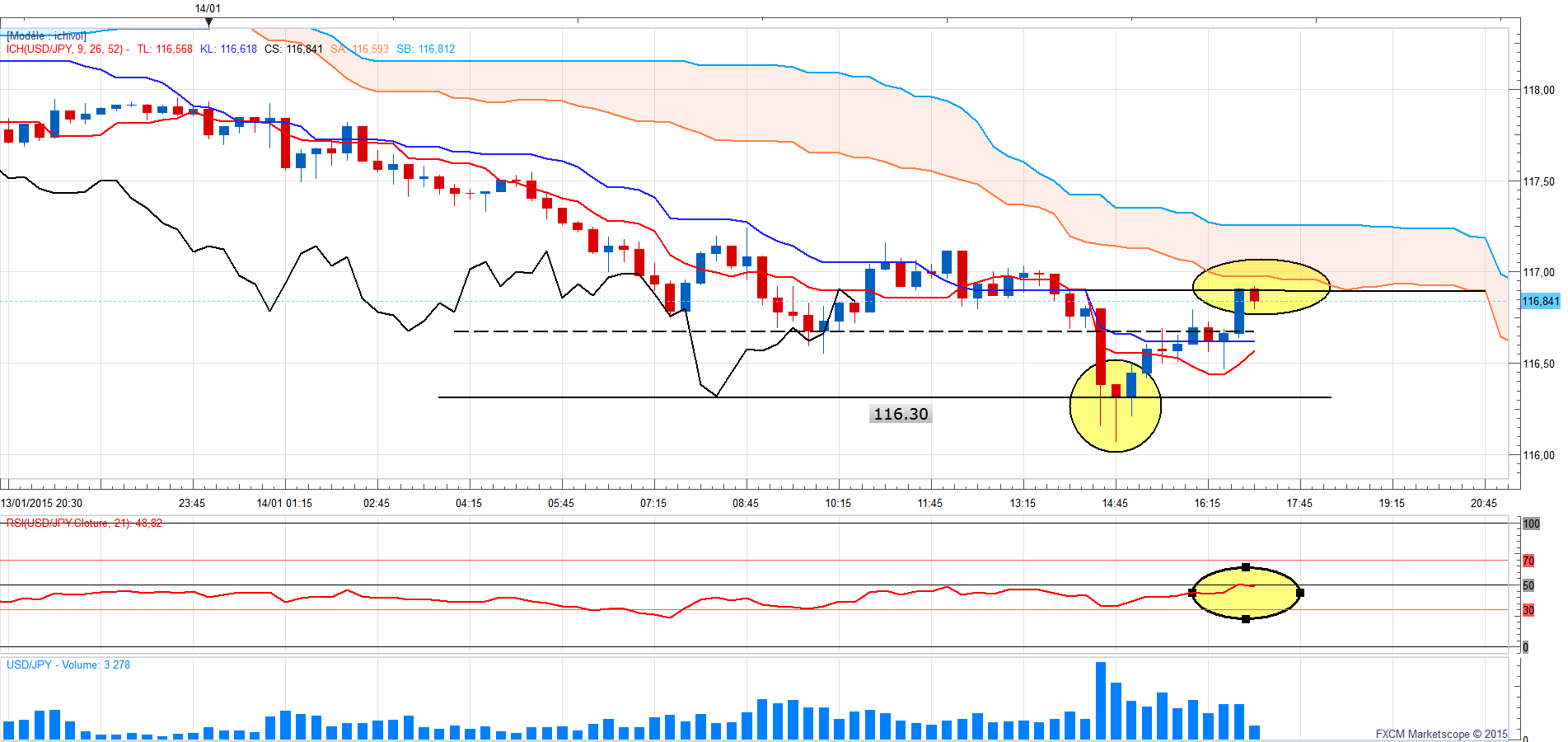Image resolution: width=1568 pixels, height=742 pixels.
Task: Click the current price tag 116,841
Action: tap(1540, 301)
